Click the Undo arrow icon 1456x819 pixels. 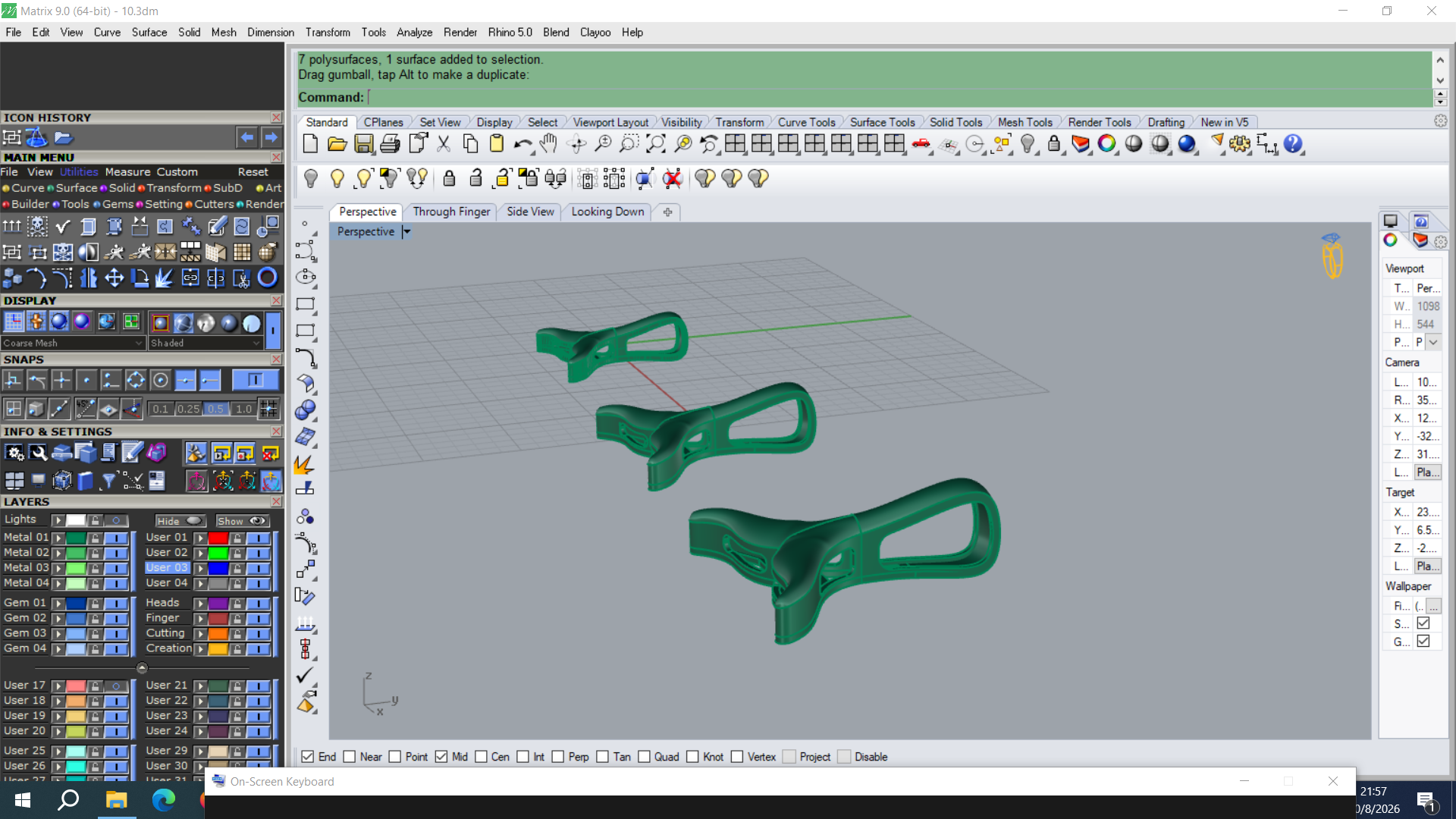click(x=522, y=144)
